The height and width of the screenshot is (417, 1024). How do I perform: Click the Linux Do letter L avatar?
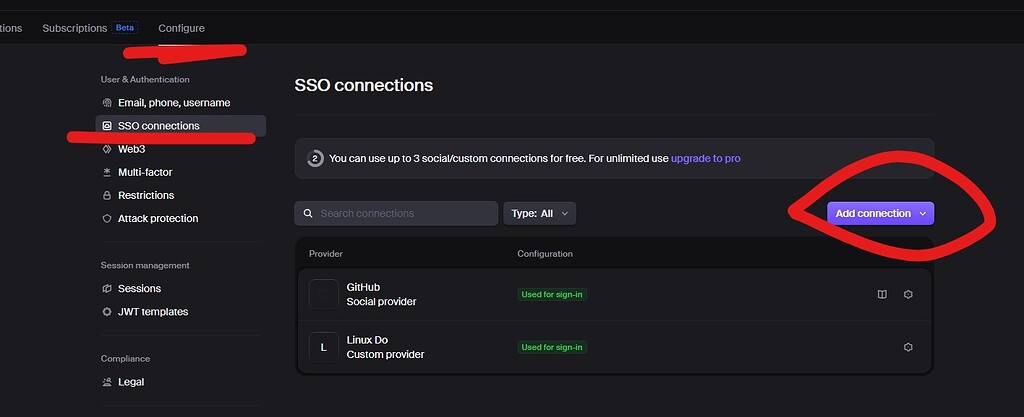pyautogui.click(x=323, y=347)
